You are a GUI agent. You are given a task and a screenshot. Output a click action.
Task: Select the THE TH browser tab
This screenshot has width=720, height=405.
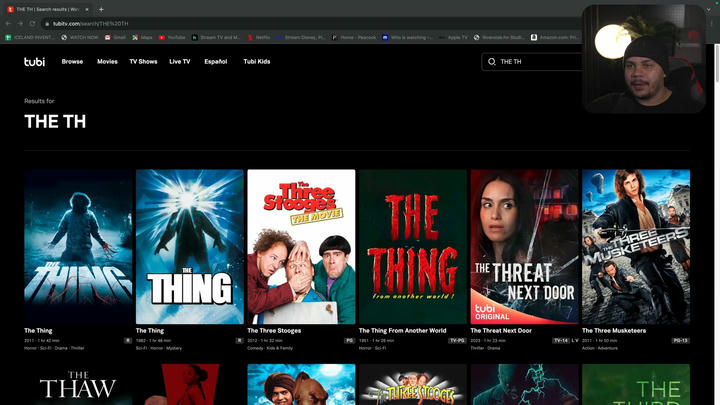tap(48, 9)
